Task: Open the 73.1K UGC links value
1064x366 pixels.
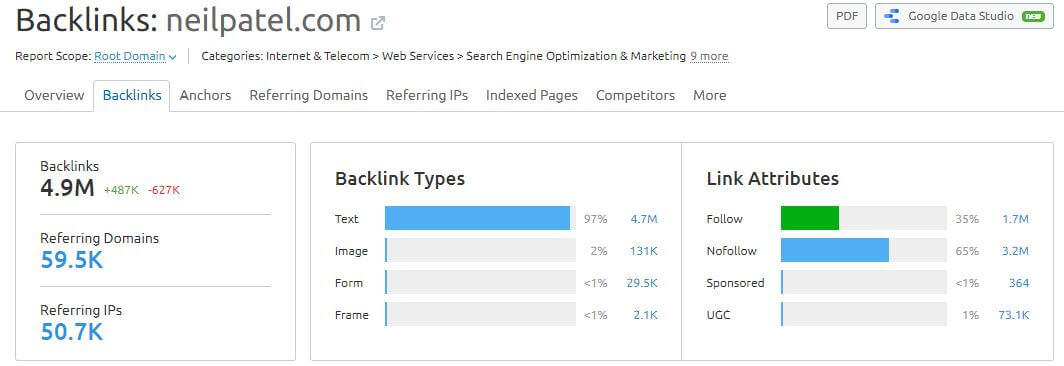Action: coord(1014,315)
